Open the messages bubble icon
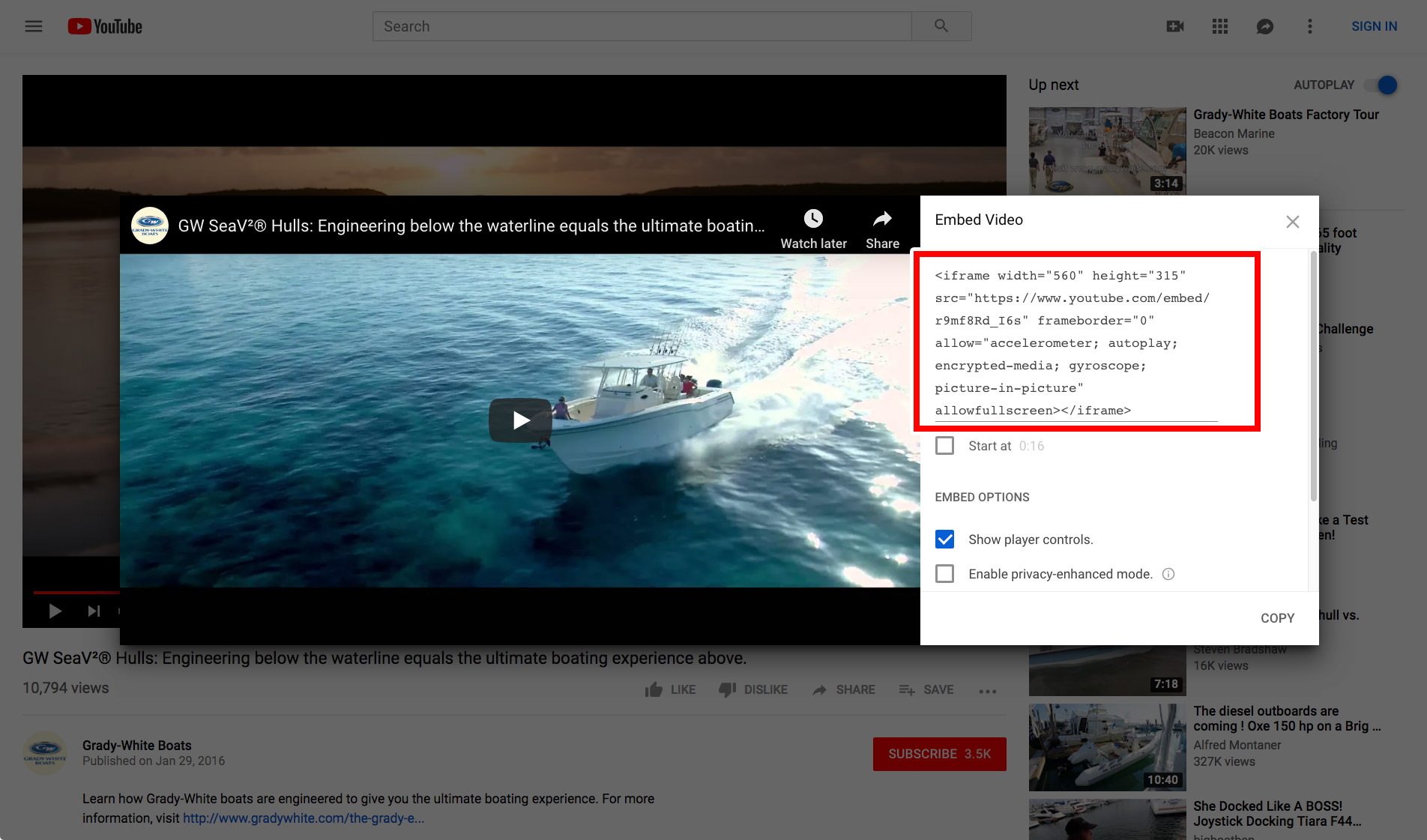Screen dimensions: 1427x840 1265,26
